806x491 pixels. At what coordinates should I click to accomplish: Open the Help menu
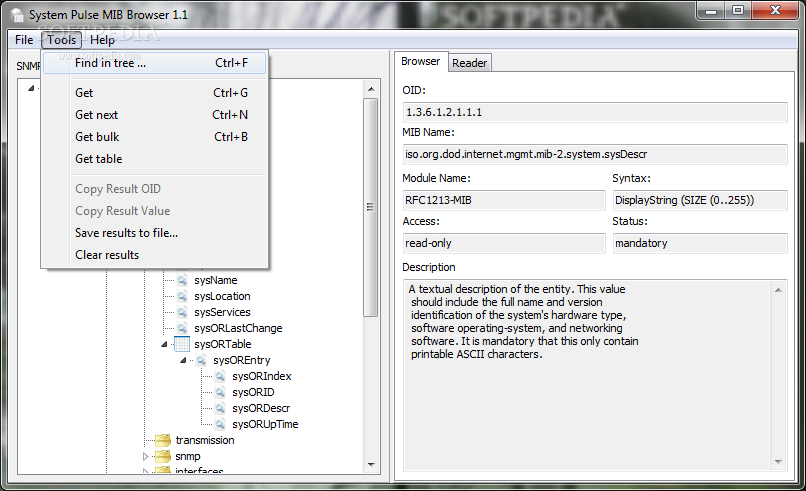102,40
